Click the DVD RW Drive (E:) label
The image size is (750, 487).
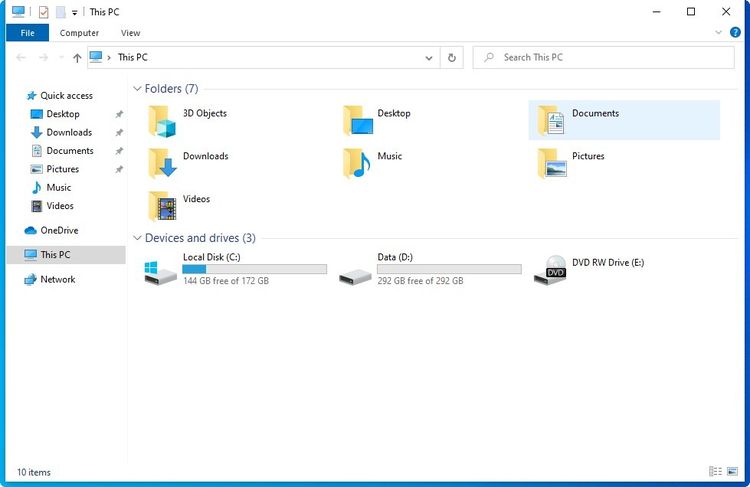point(608,263)
